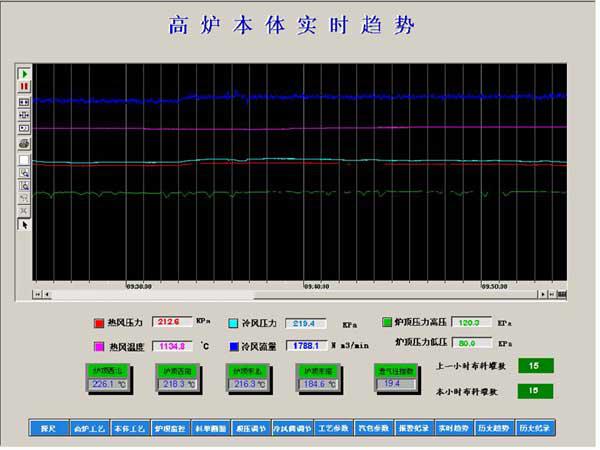Click the expand time axis icon with outward arrows
This screenshot has width=600, height=450.
coord(24,102)
